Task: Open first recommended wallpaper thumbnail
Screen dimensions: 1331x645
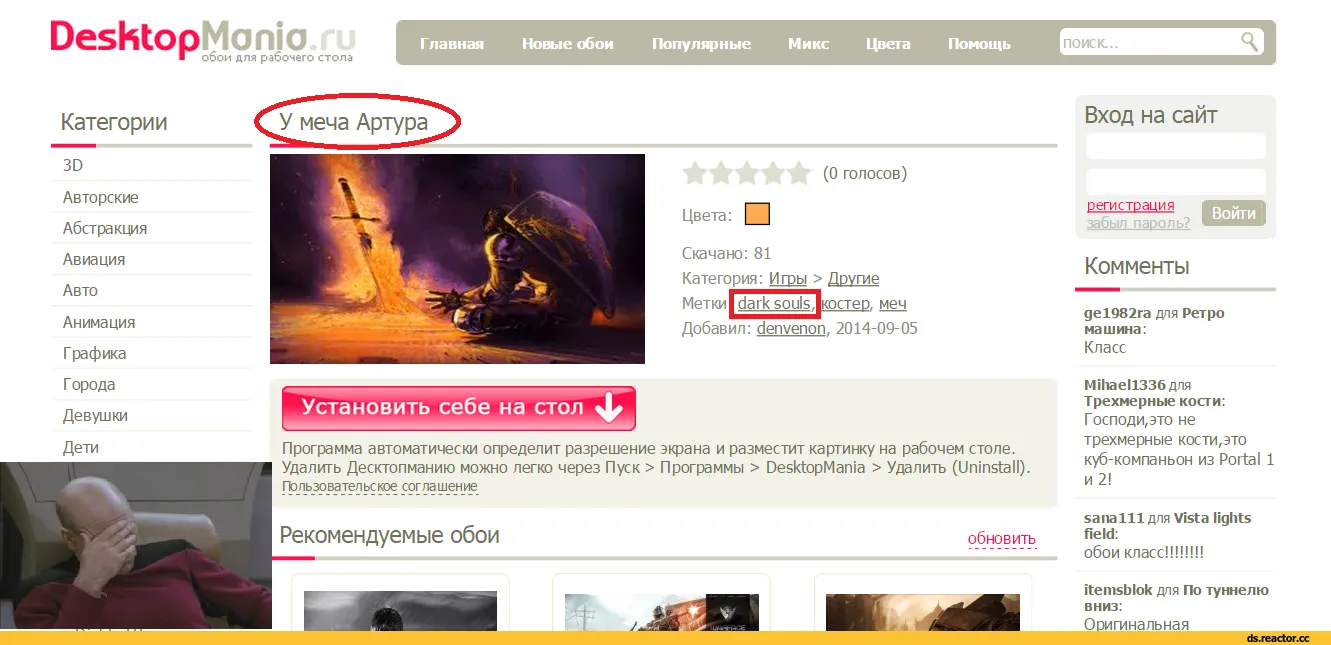Action: 400,610
